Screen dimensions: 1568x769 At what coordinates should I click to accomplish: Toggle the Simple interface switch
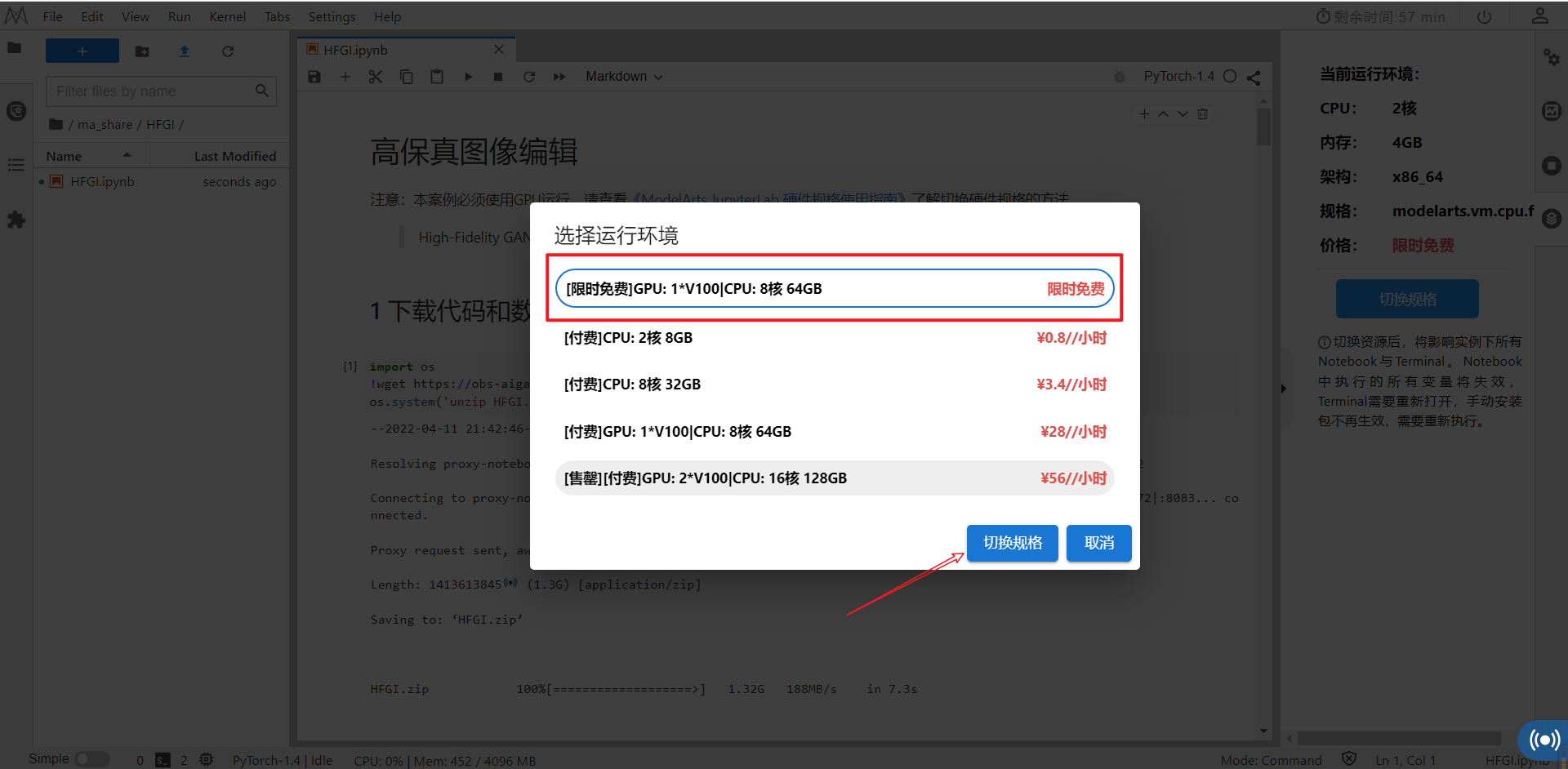92,759
